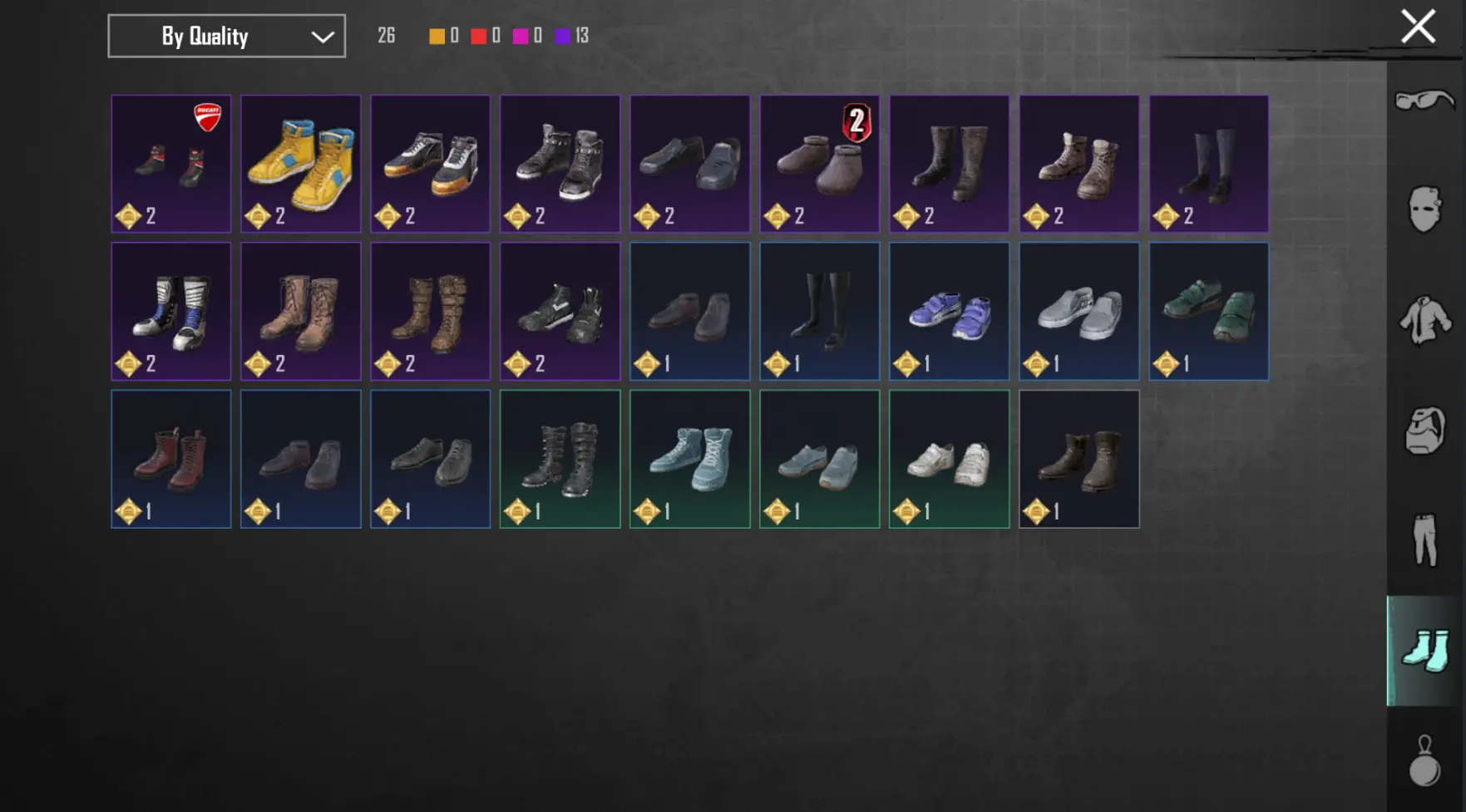
Task: Select the blue velcro sneakers
Action: (x=950, y=312)
